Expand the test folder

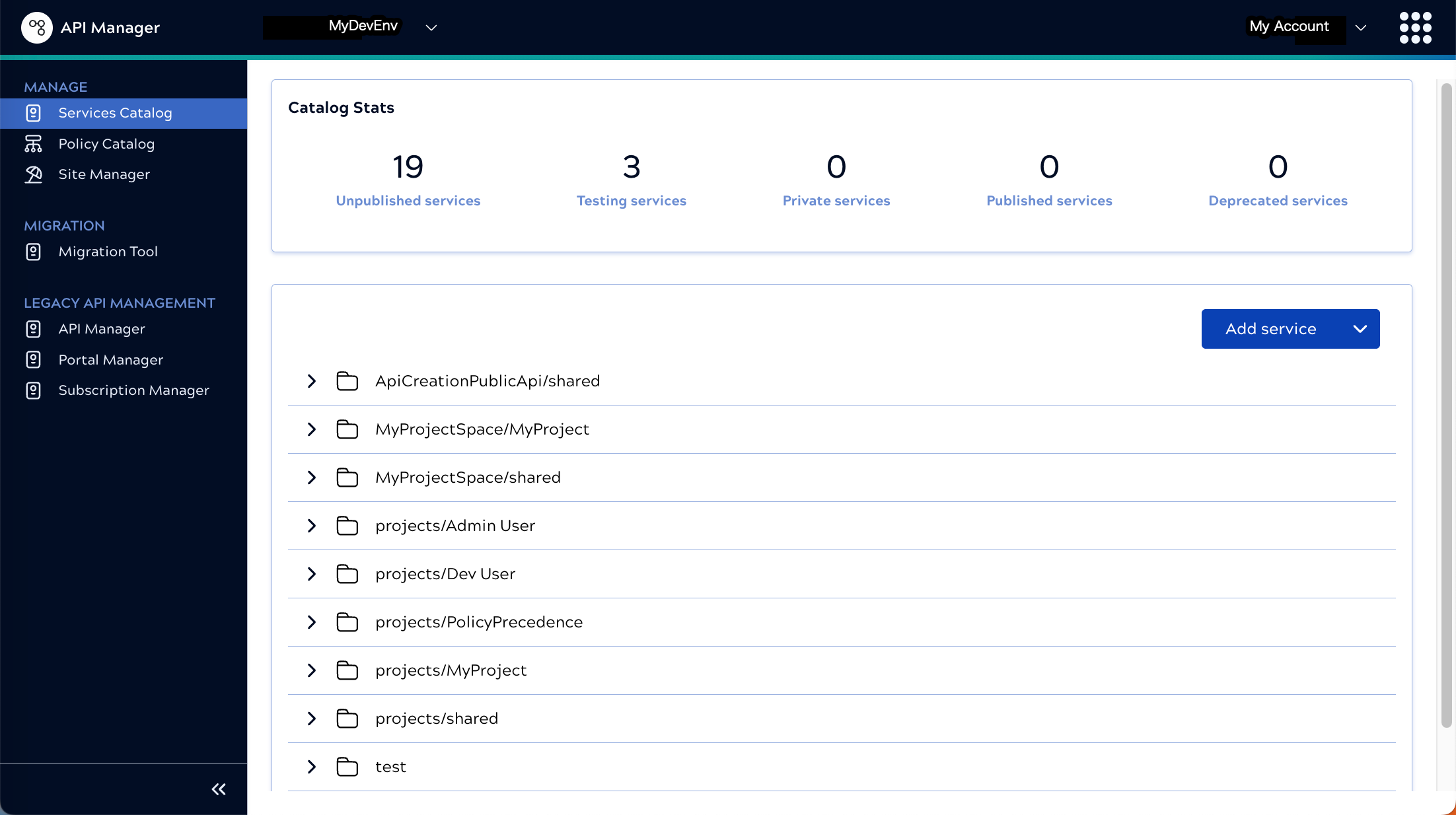[312, 767]
